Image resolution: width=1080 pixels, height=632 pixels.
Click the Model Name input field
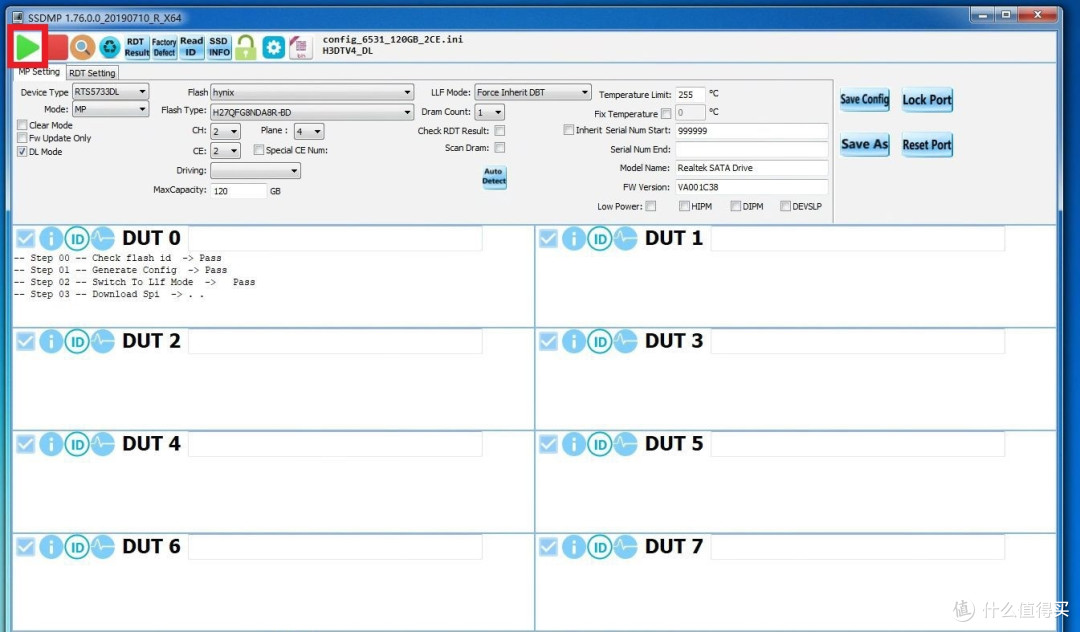point(751,168)
